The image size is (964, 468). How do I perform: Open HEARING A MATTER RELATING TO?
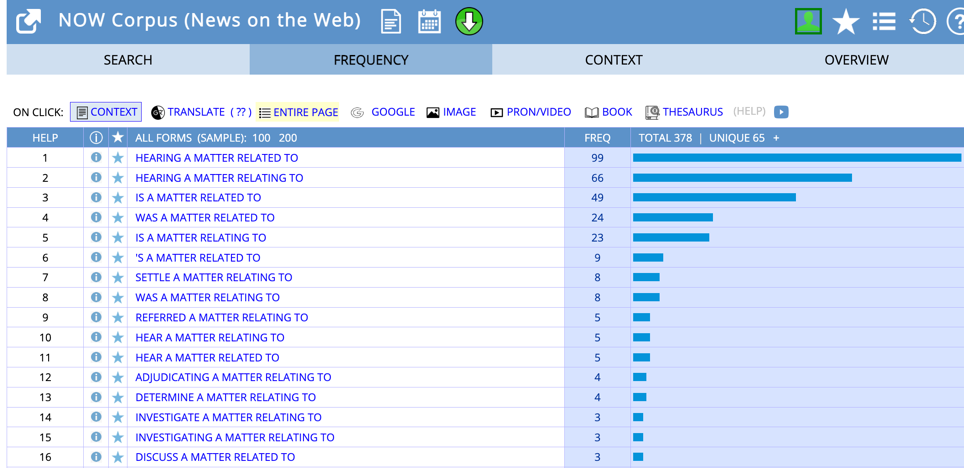pyautogui.click(x=219, y=178)
